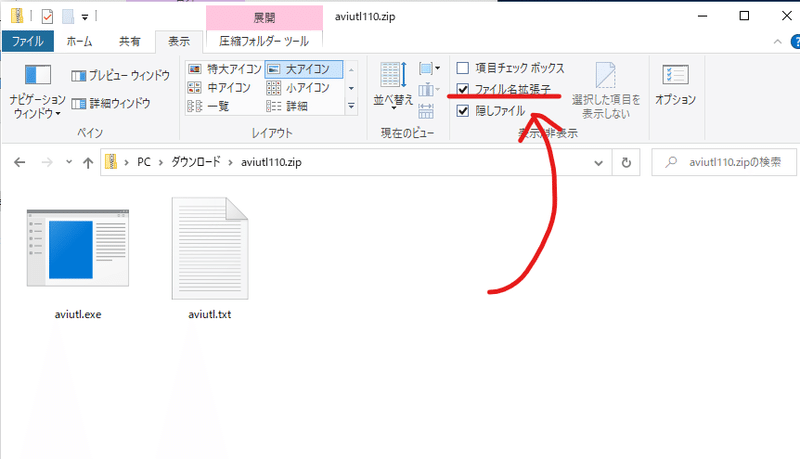
Task: Open the Help question mark icon
Action: pos(795,41)
